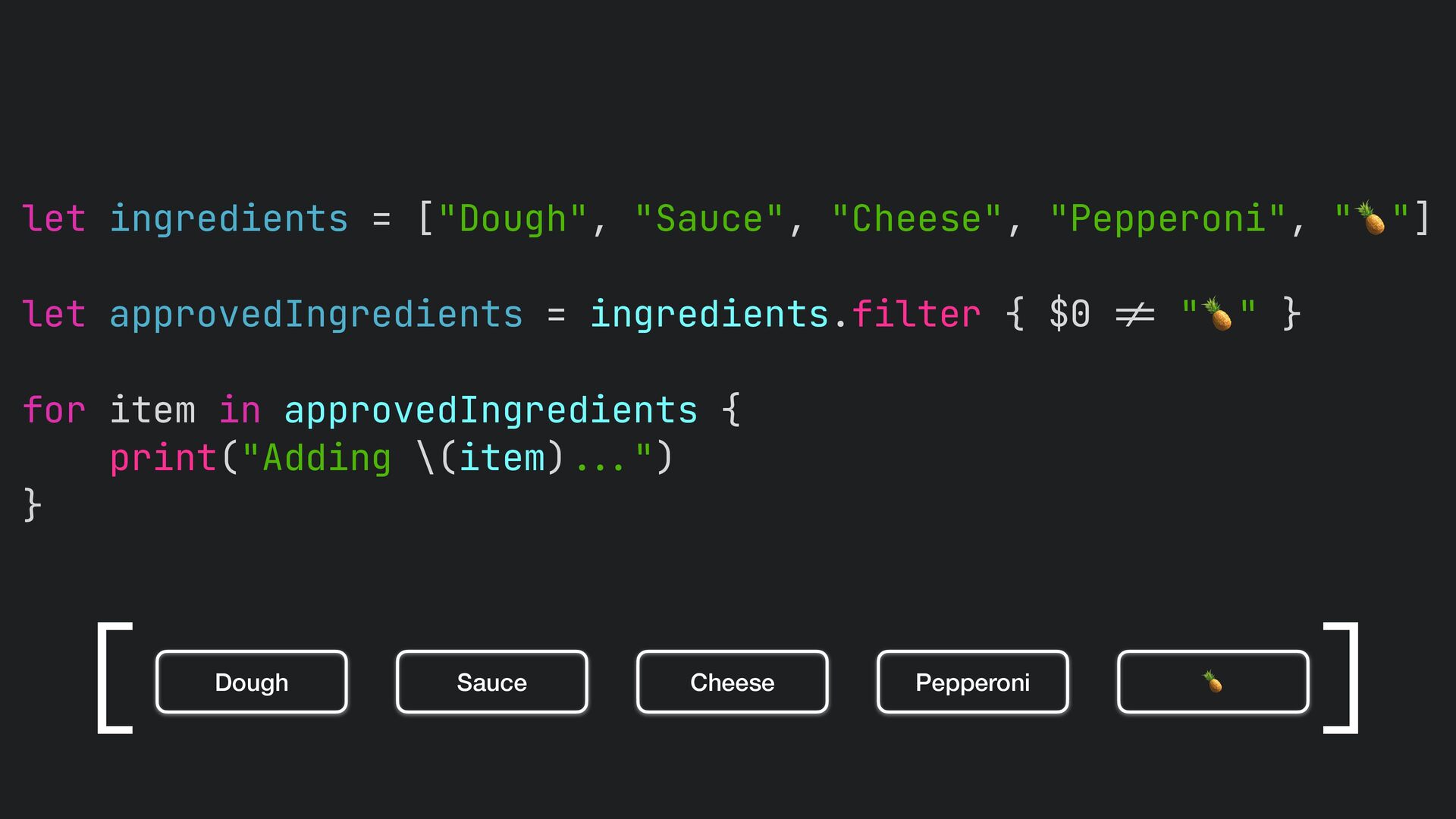Click the Cheese box in the array diagram
This screenshot has height=819, width=1456.
tap(732, 682)
